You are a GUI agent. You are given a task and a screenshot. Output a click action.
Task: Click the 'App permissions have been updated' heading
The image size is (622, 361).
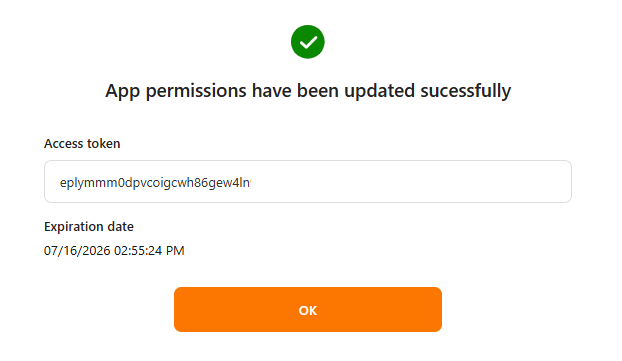click(x=308, y=91)
